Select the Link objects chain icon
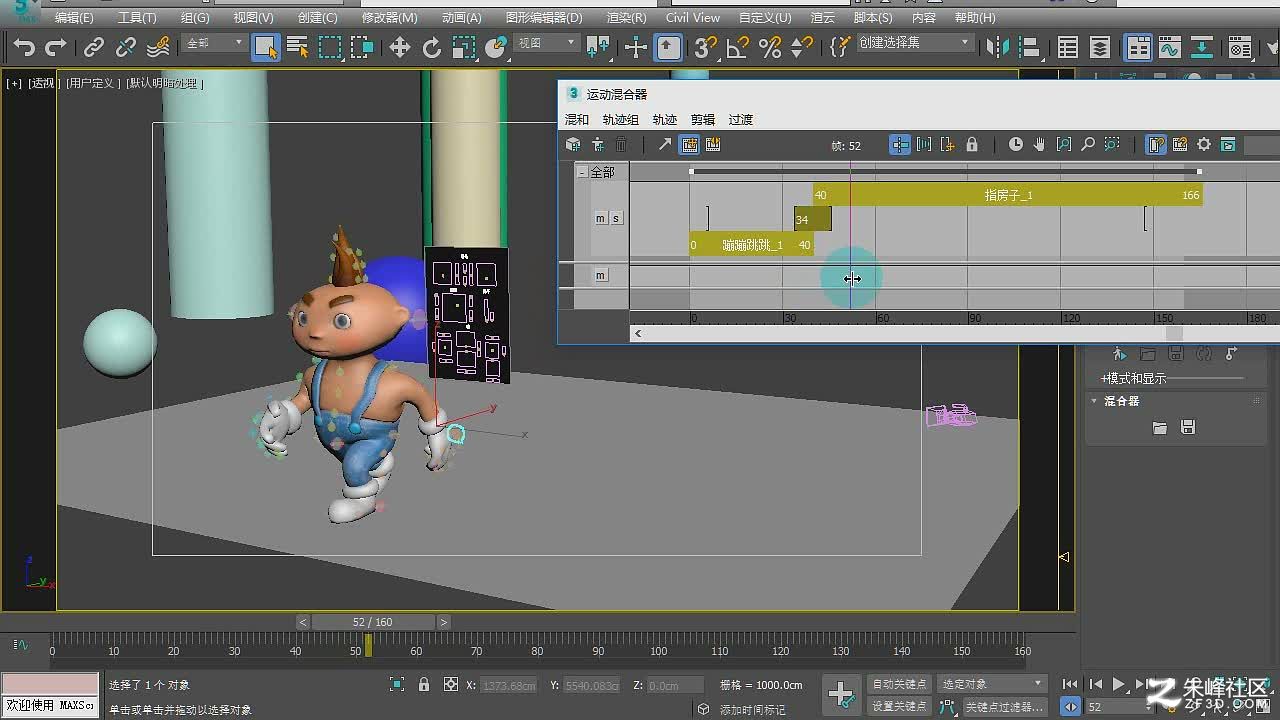This screenshot has width=1280, height=720. point(94,47)
